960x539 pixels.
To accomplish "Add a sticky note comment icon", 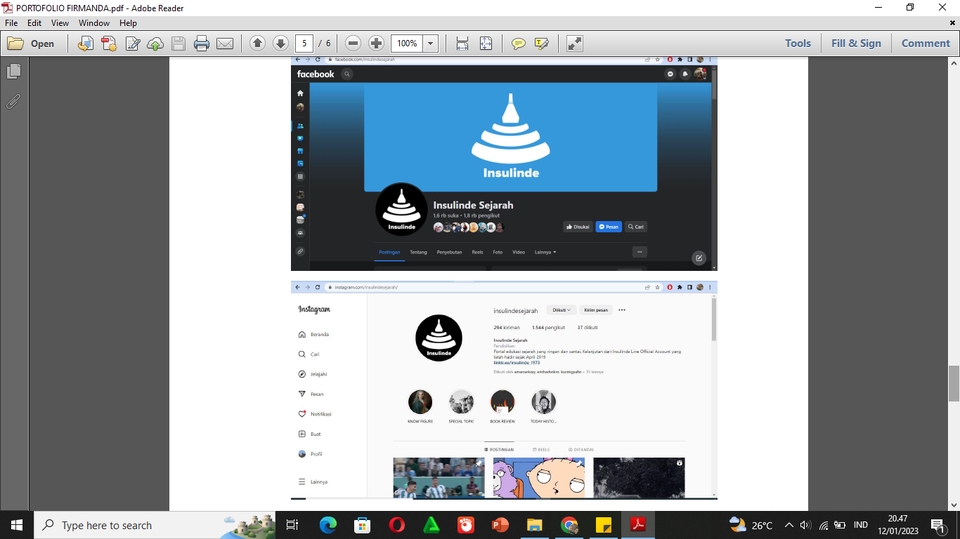I will [518, 43].
